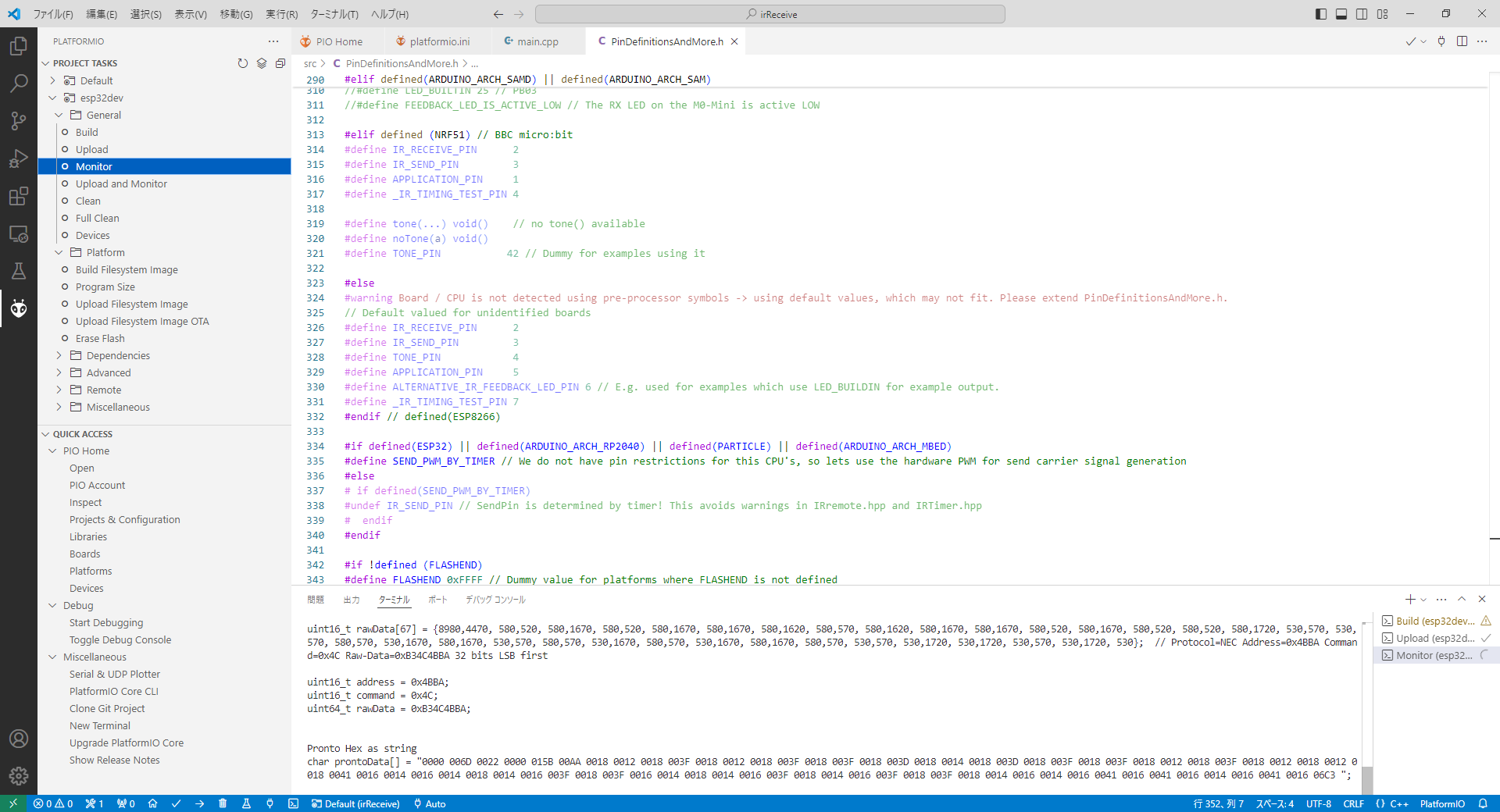Viewport: 1500px width, 812px height.
Task: Toggle the bottom panel layout button
Action: (x=1341, y=14)
